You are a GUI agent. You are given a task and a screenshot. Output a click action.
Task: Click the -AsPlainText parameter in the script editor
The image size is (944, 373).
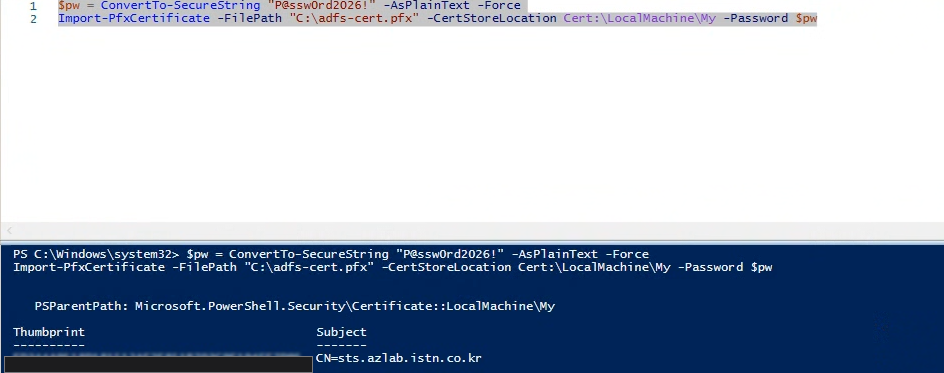tap(426, 5)
